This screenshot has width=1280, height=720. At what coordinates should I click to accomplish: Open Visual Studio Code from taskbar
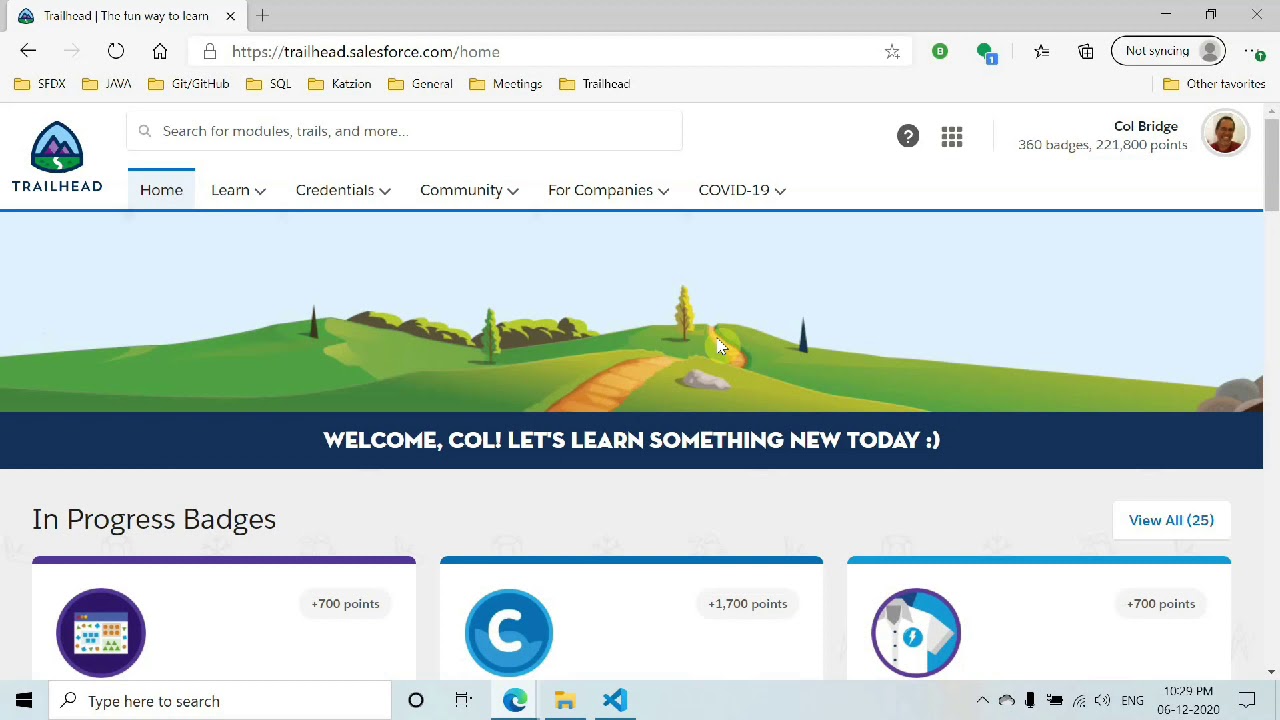click(615, 701)
